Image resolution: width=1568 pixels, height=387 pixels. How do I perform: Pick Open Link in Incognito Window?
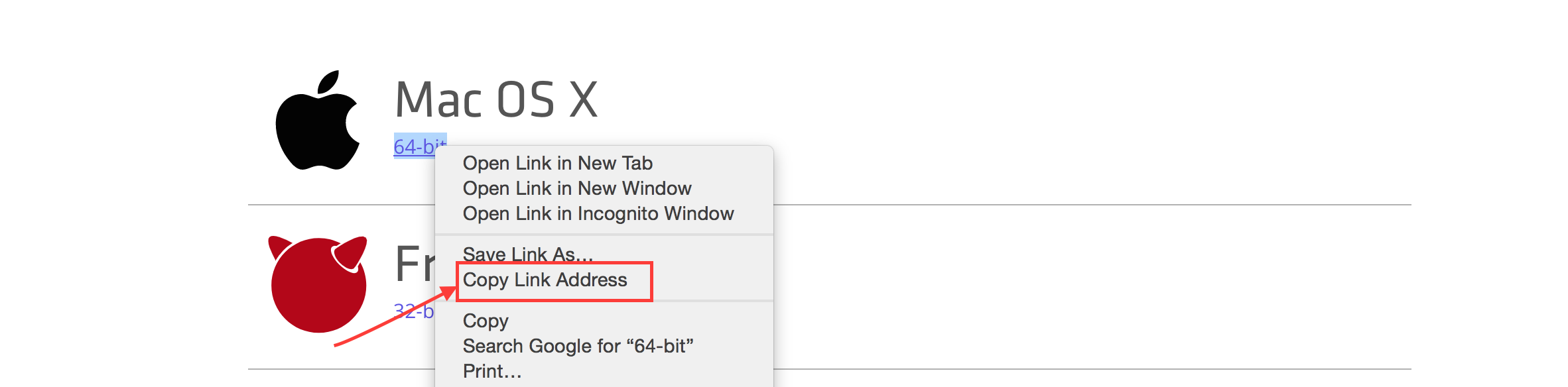(598, 213)
